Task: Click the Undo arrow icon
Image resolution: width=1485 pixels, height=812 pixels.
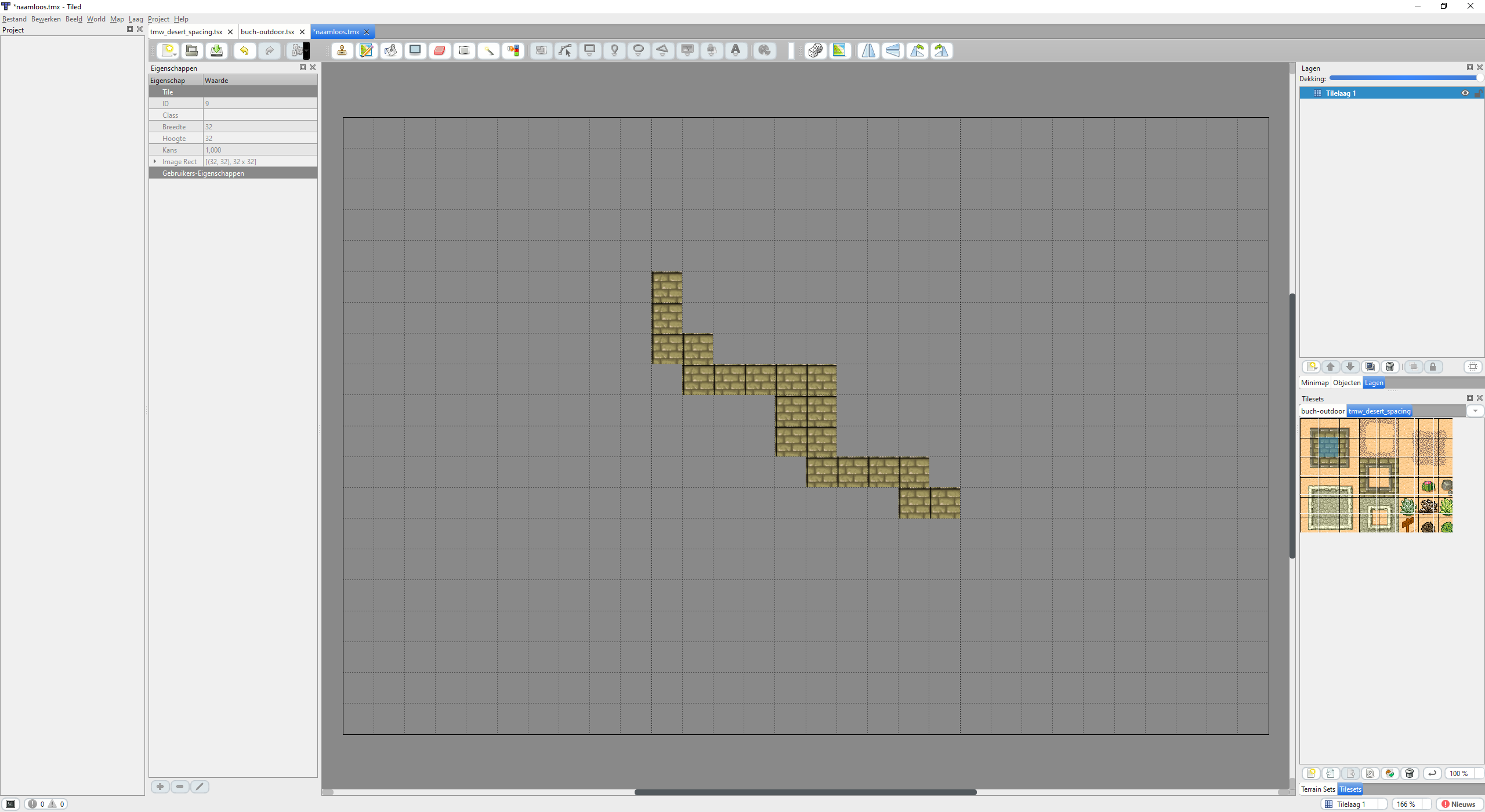Action: pos(244,50)
